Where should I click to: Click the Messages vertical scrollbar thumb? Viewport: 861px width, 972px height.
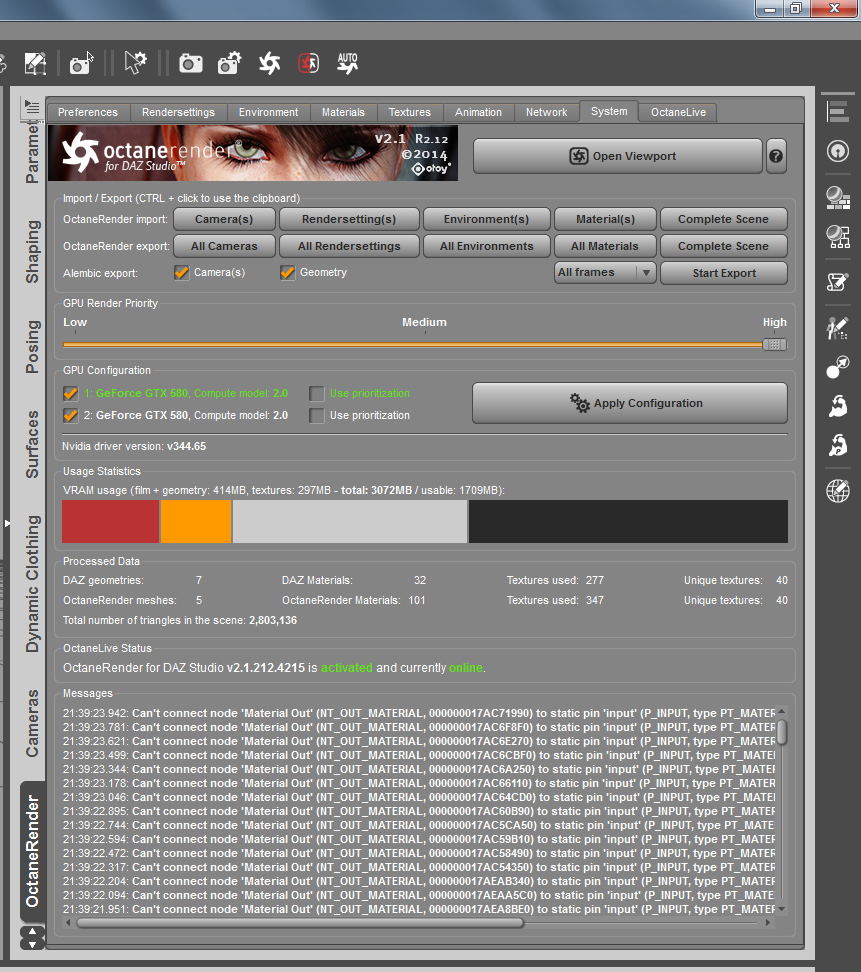pos(782,731)
